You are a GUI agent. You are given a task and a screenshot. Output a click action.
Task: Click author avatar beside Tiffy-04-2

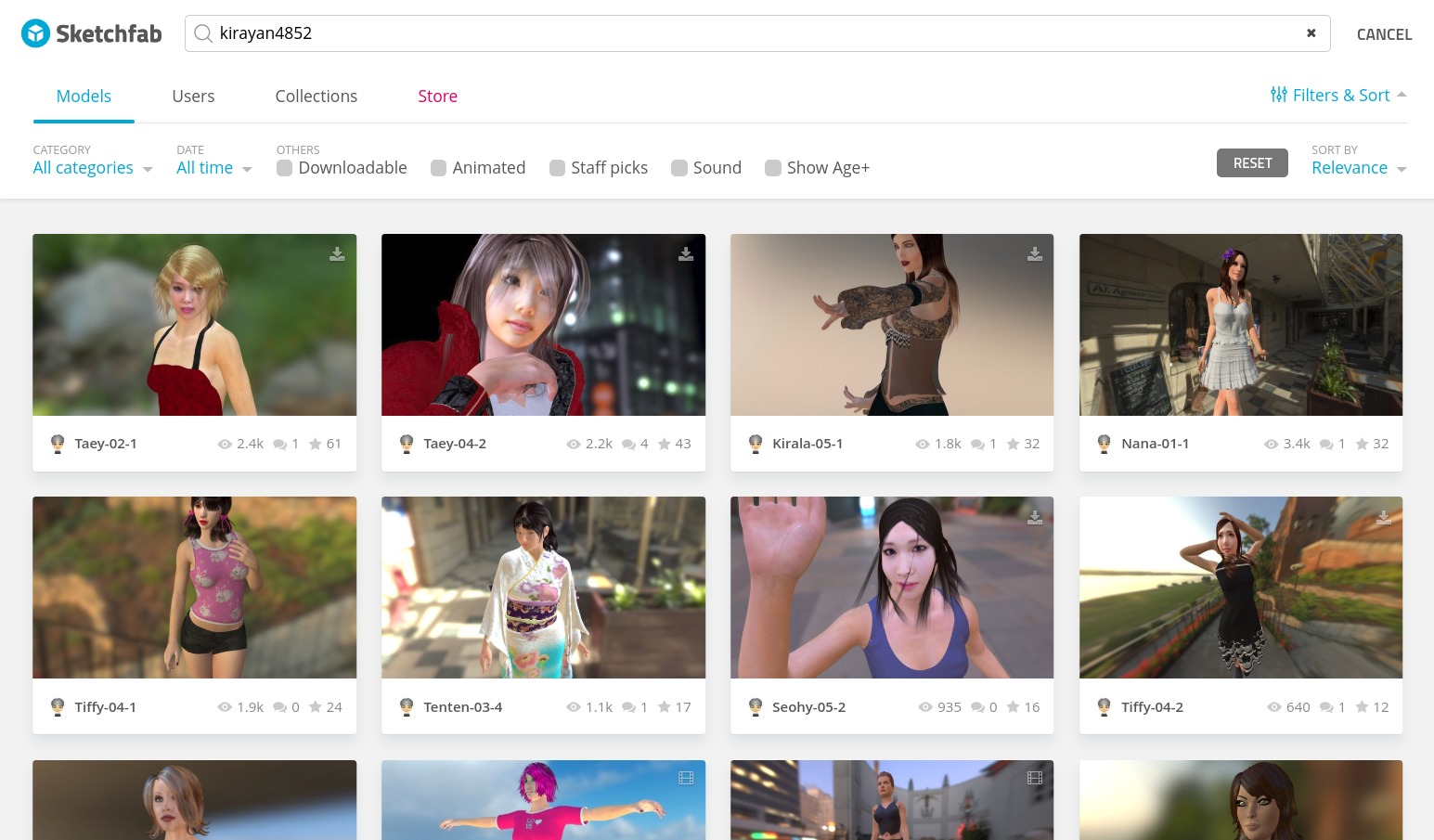click(x=1105, y=707)
